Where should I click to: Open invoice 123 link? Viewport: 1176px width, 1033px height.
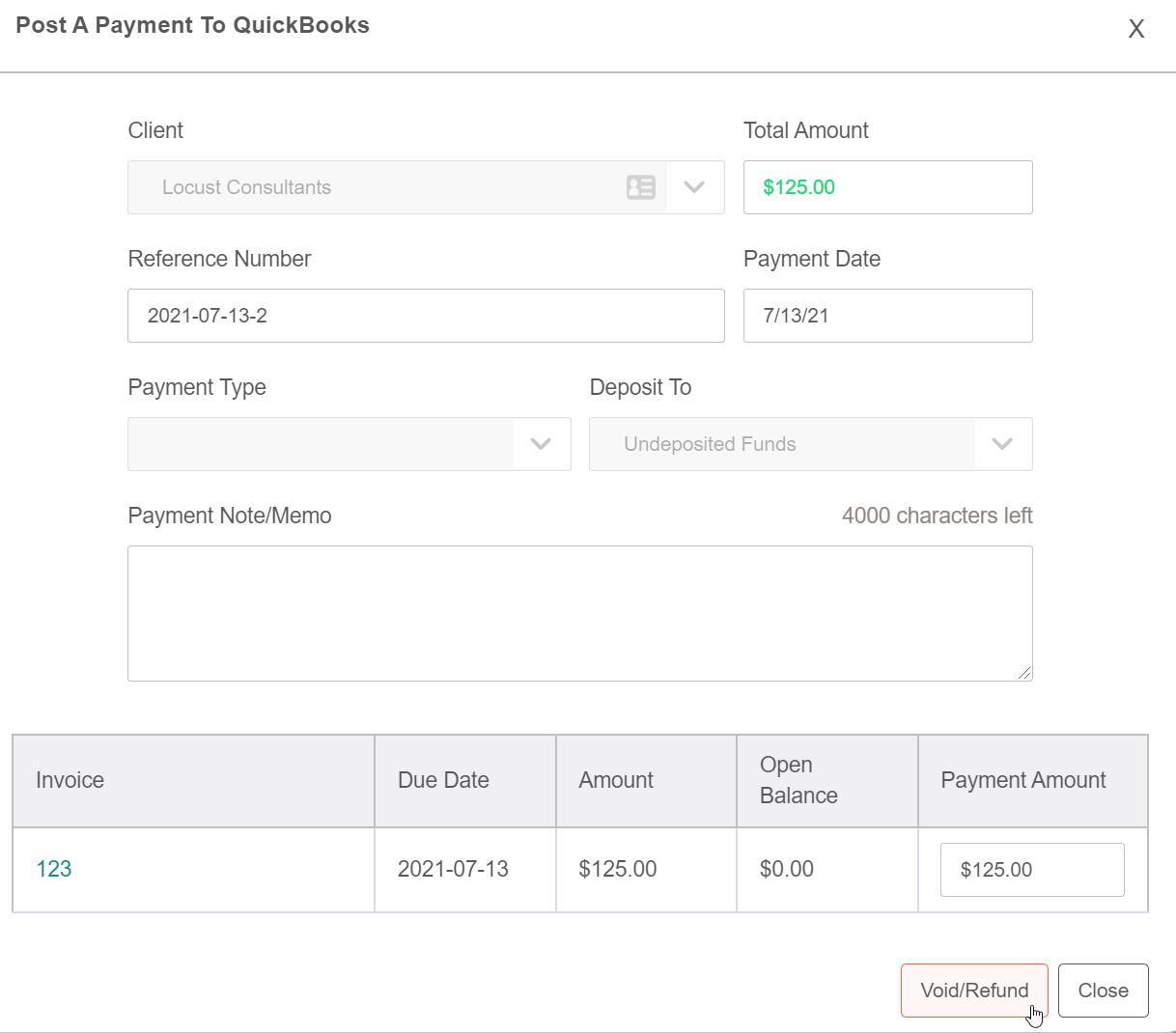(54, 869)
